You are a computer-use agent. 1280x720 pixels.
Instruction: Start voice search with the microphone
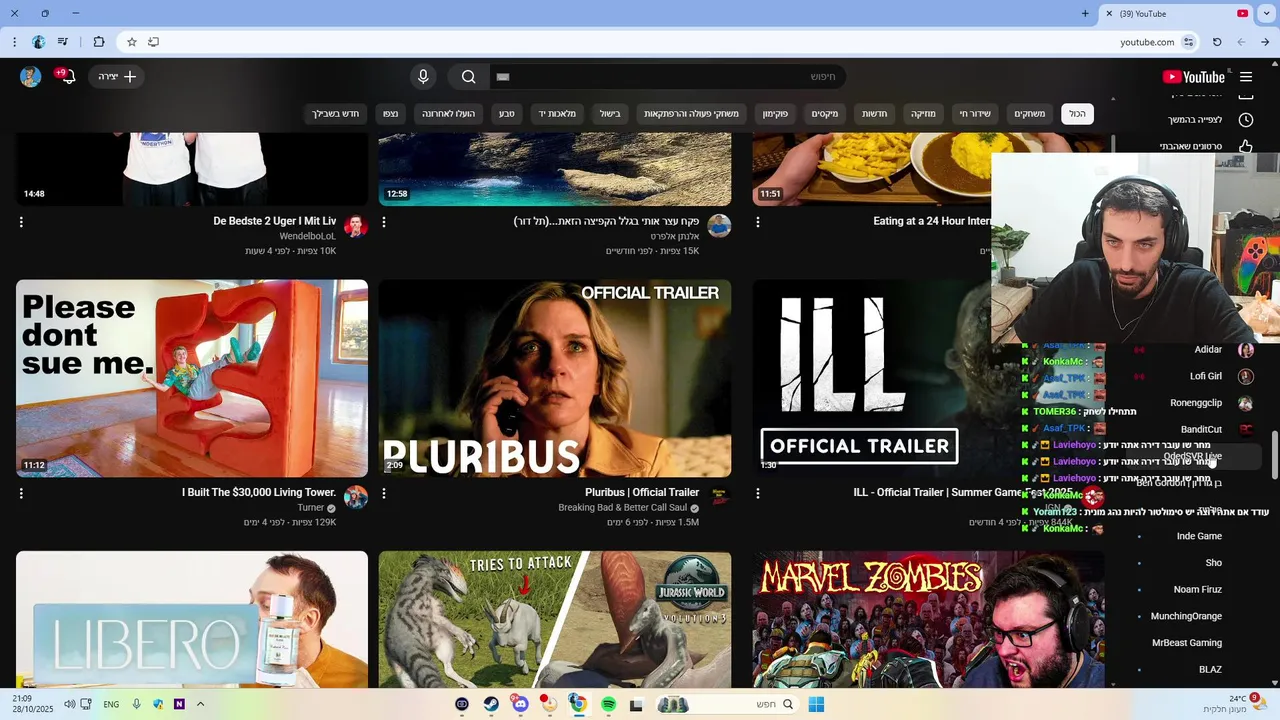[423, 77]
